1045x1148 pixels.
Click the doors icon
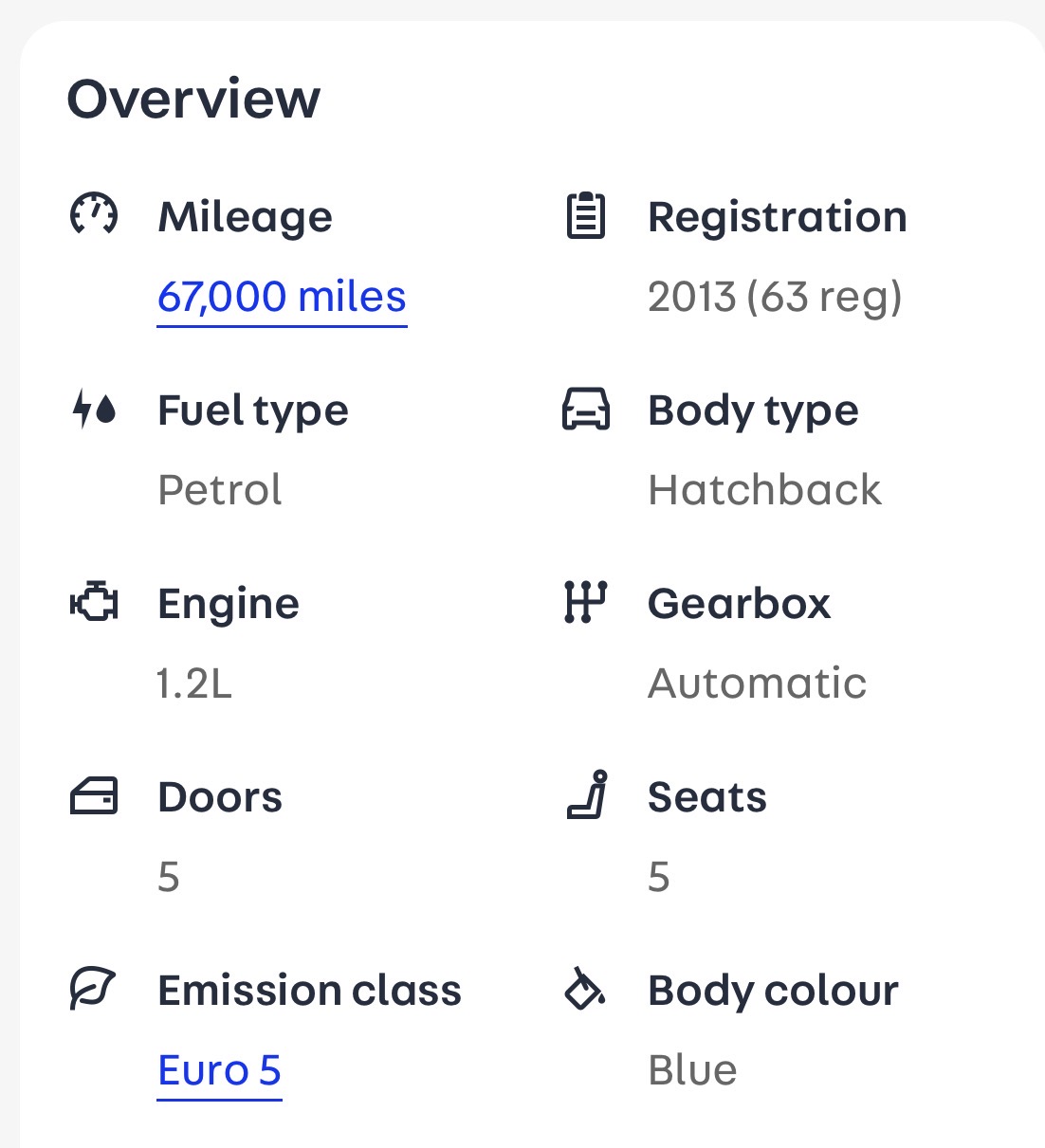point(94,796)
